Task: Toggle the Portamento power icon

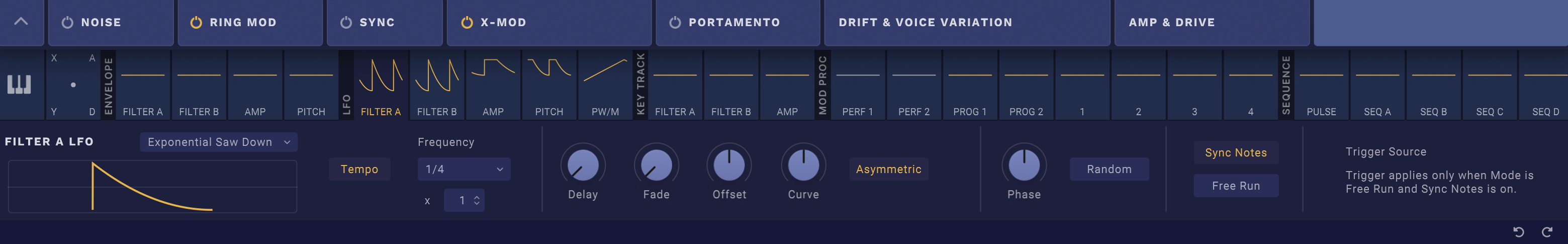Action: [x=675, y=23]
